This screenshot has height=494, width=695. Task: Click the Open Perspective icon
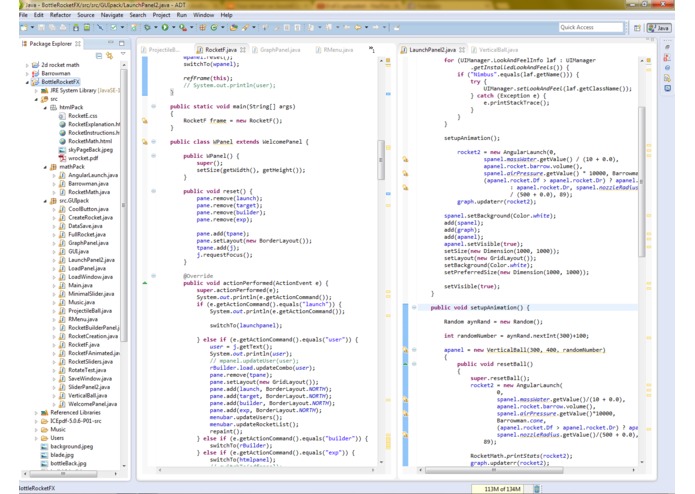637,28
